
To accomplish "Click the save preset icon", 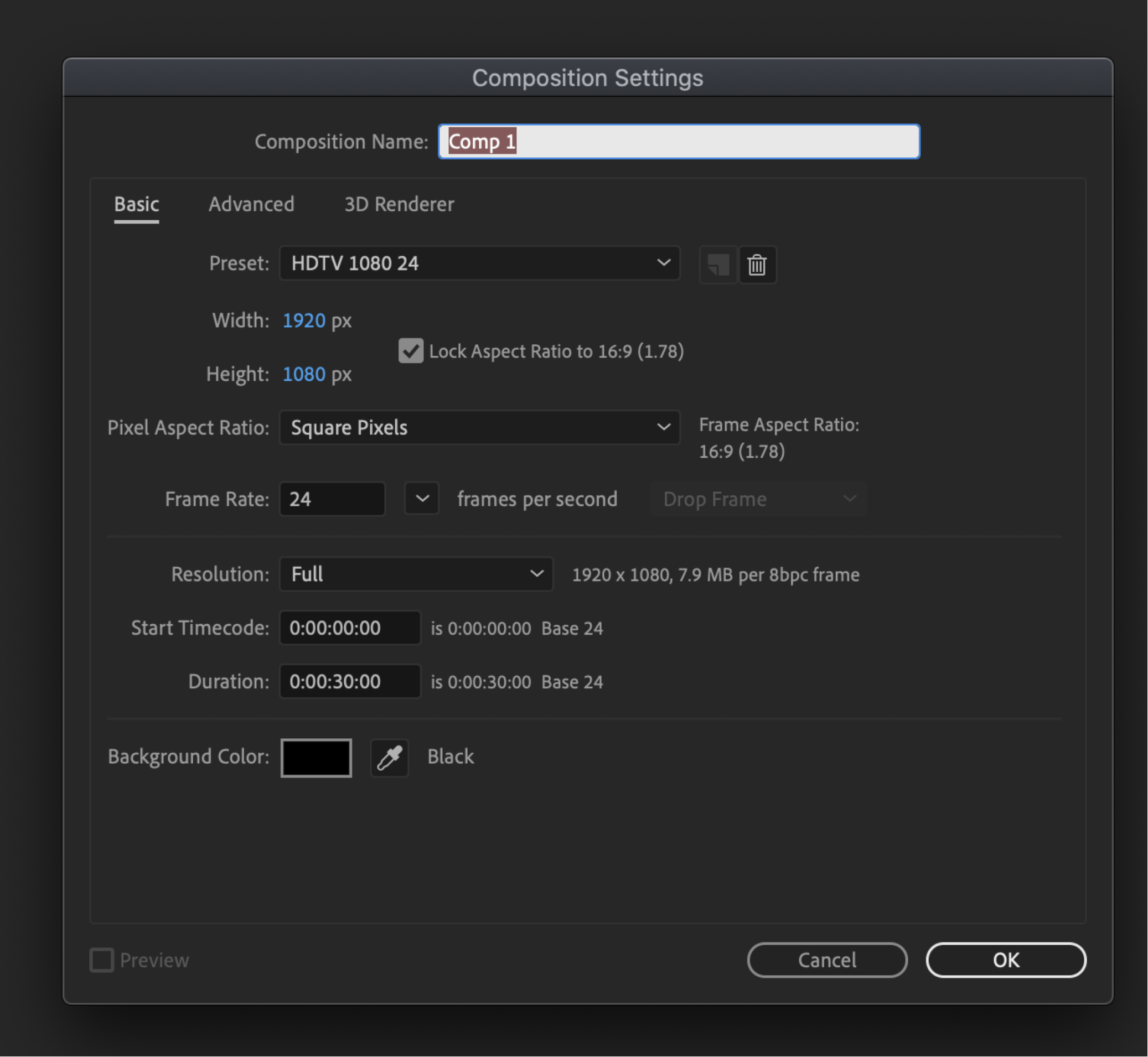I will pyautogui.click(x=718, y=265).
